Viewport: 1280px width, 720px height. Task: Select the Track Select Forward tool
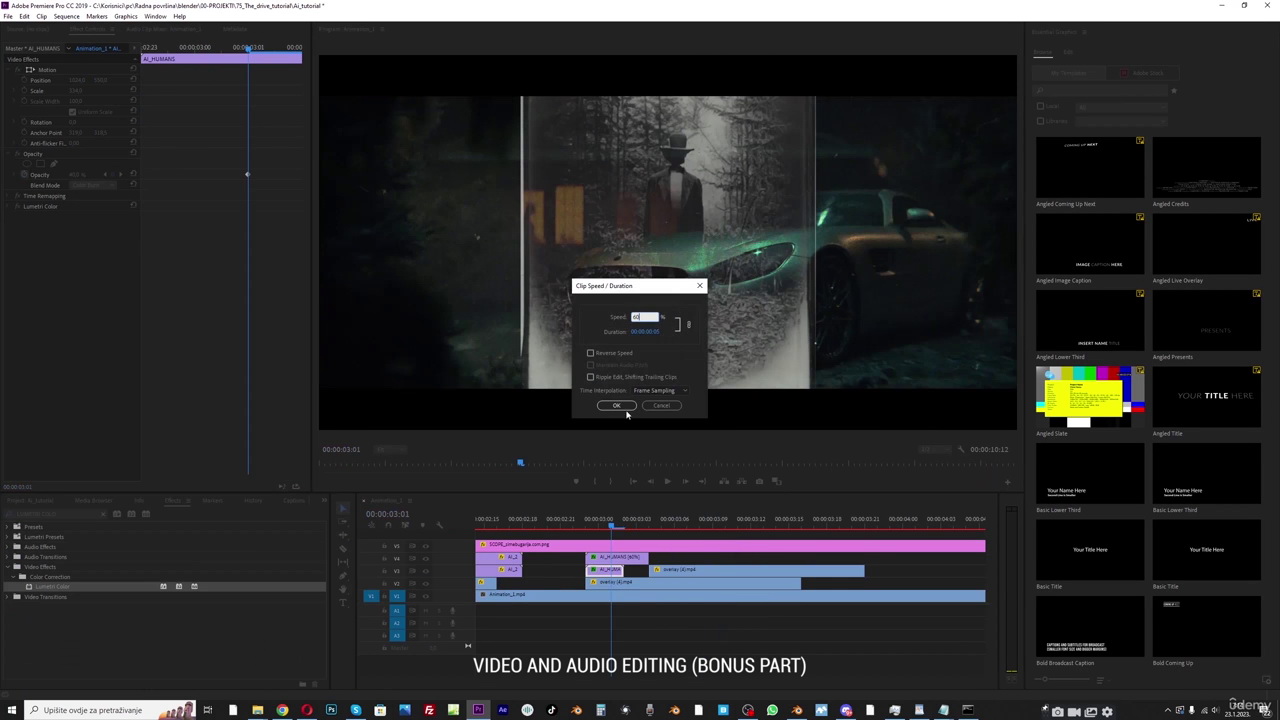pos(343,522)
